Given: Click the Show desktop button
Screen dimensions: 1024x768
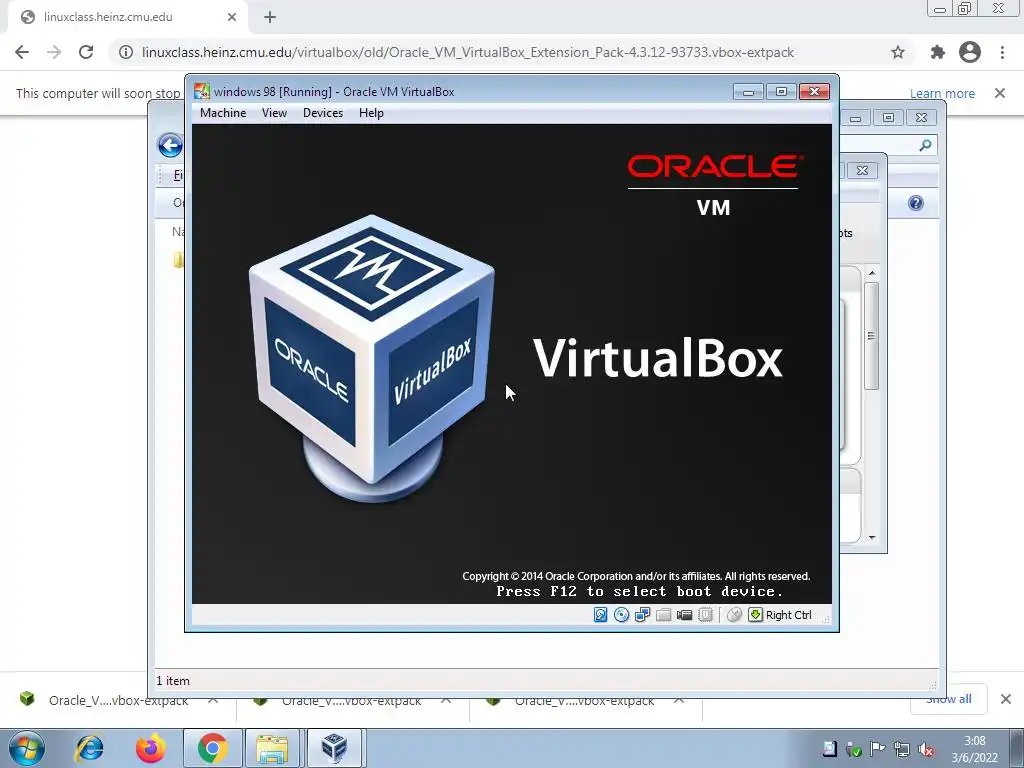Looking at the screenshot, I should pos(1016,748).
